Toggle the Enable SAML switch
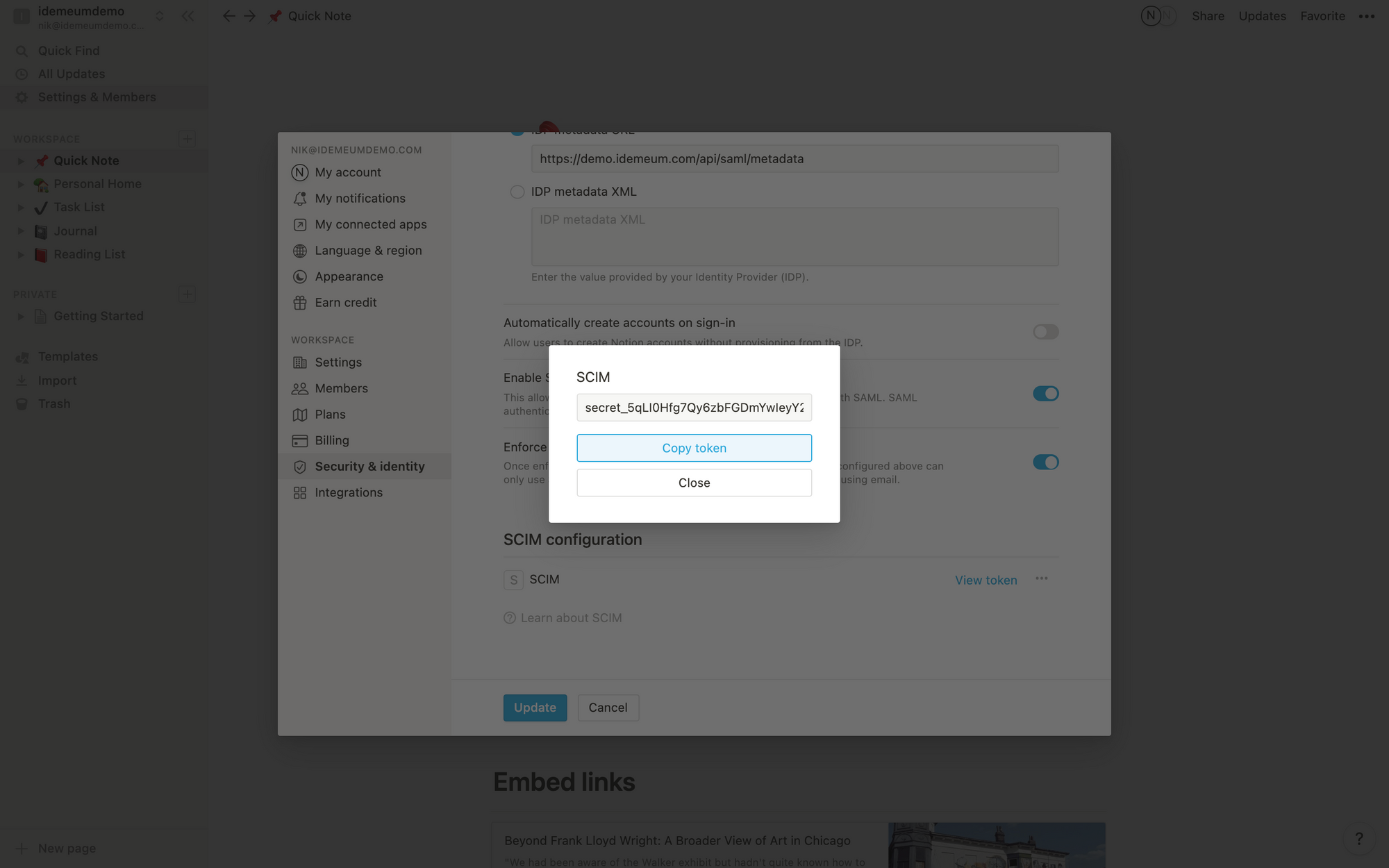The height and width of the screenshot is (868, 1389). pyautogui.click(x=1045, y=394)
